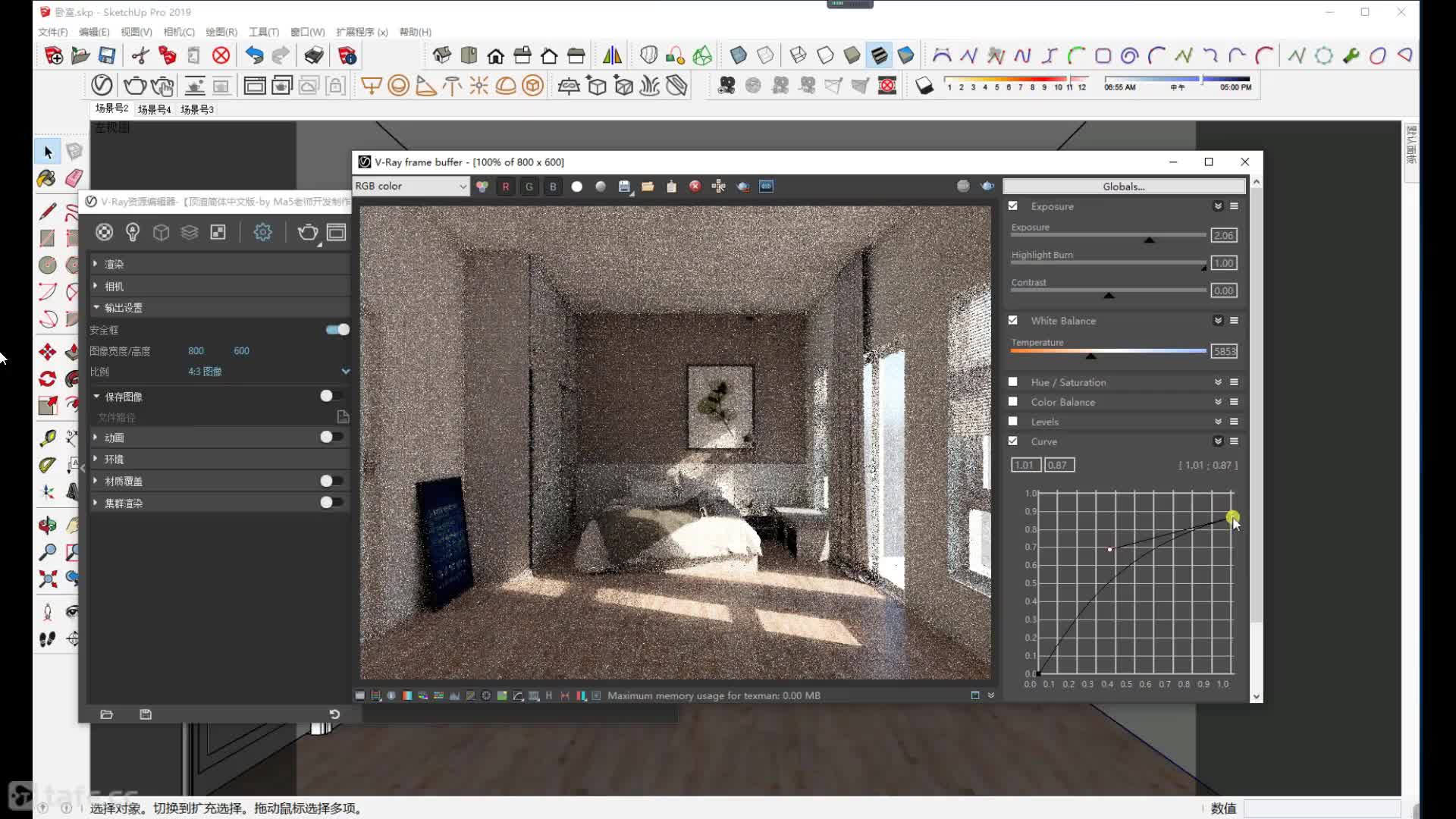Open the Curve options menu button
Image resolution: width=1456 pixels, height=819 pixels.
click(x=1235, y=441)
